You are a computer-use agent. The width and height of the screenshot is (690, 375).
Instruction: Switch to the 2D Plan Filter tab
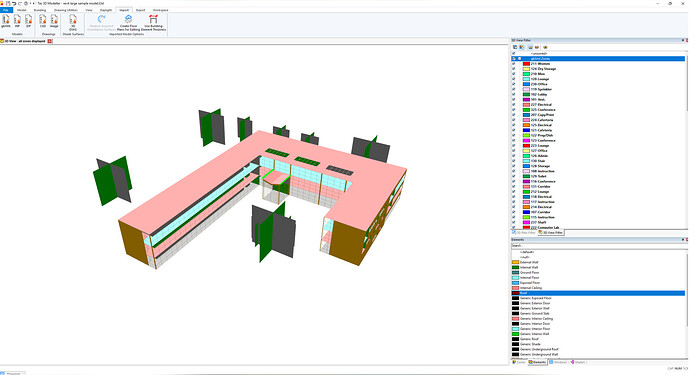524,232
